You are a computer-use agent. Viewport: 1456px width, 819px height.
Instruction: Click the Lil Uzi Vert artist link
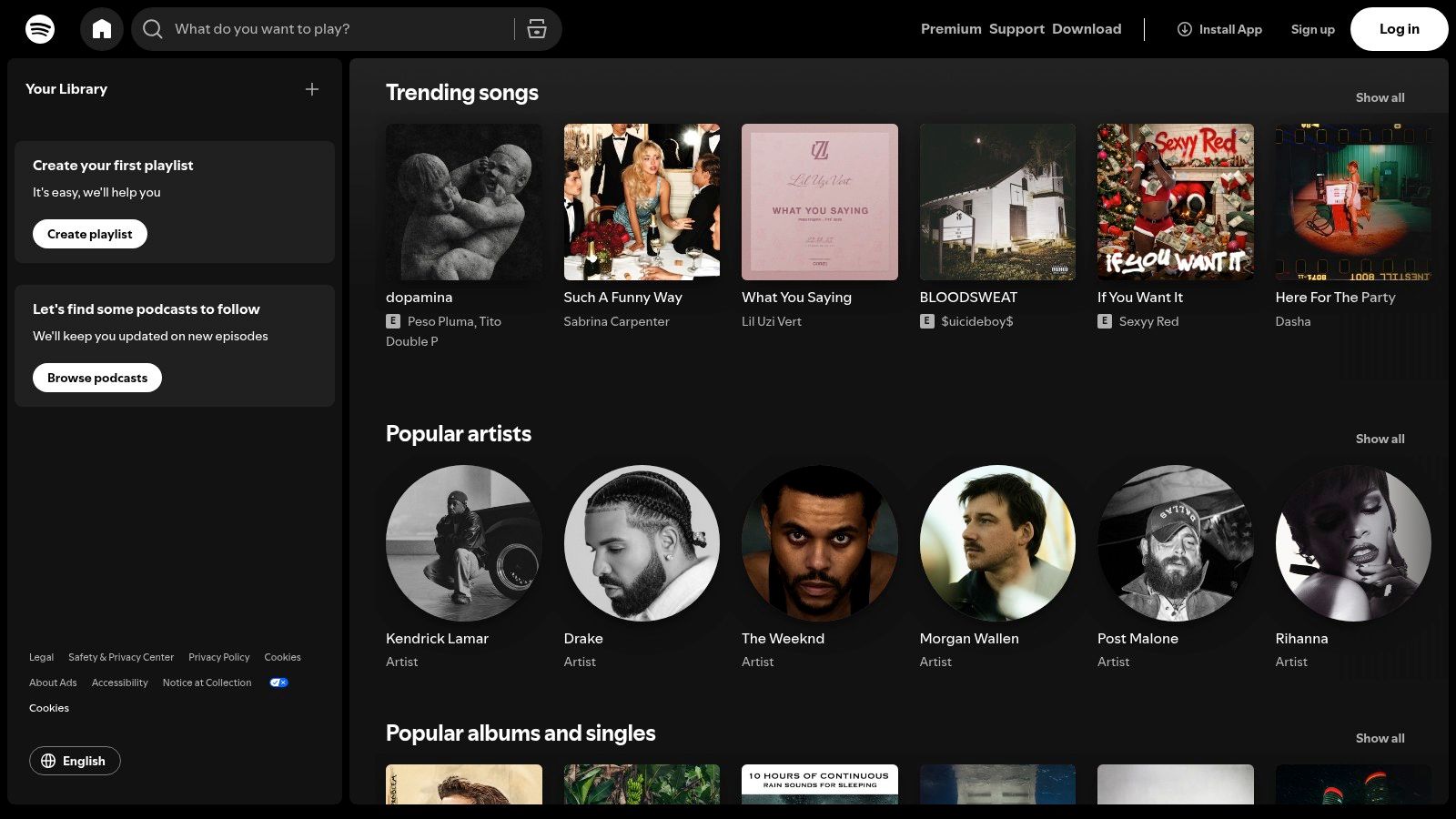coord(772,321)
